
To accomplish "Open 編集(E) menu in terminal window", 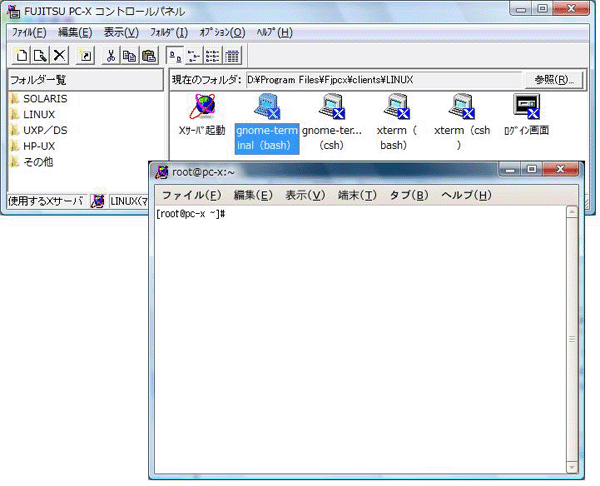I will point(253,196).
